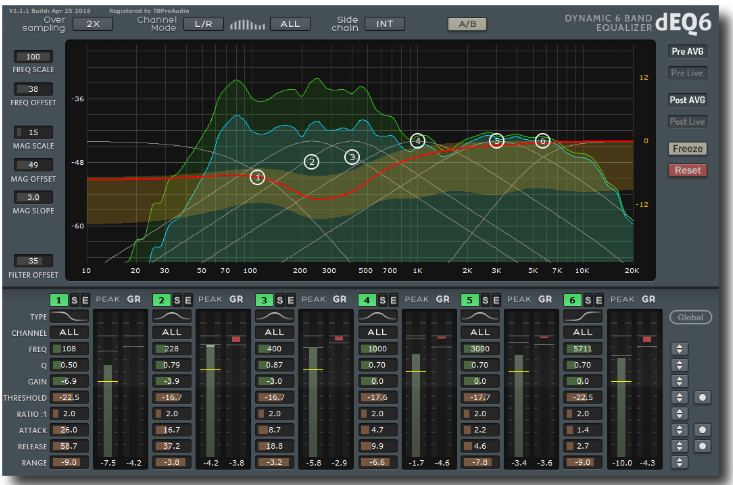This screenshot has width=733, height=485.
Task: Click band 6 THRESHOLD field showing -22.5
Action: click(x=583, y=398)
